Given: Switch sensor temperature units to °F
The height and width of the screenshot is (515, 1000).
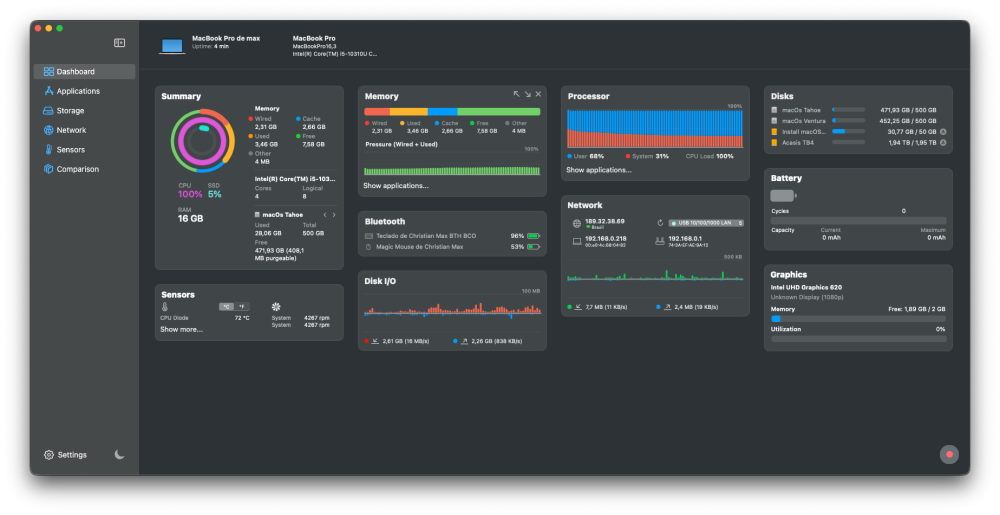Looking at the screenshot, I should [242, 307].
